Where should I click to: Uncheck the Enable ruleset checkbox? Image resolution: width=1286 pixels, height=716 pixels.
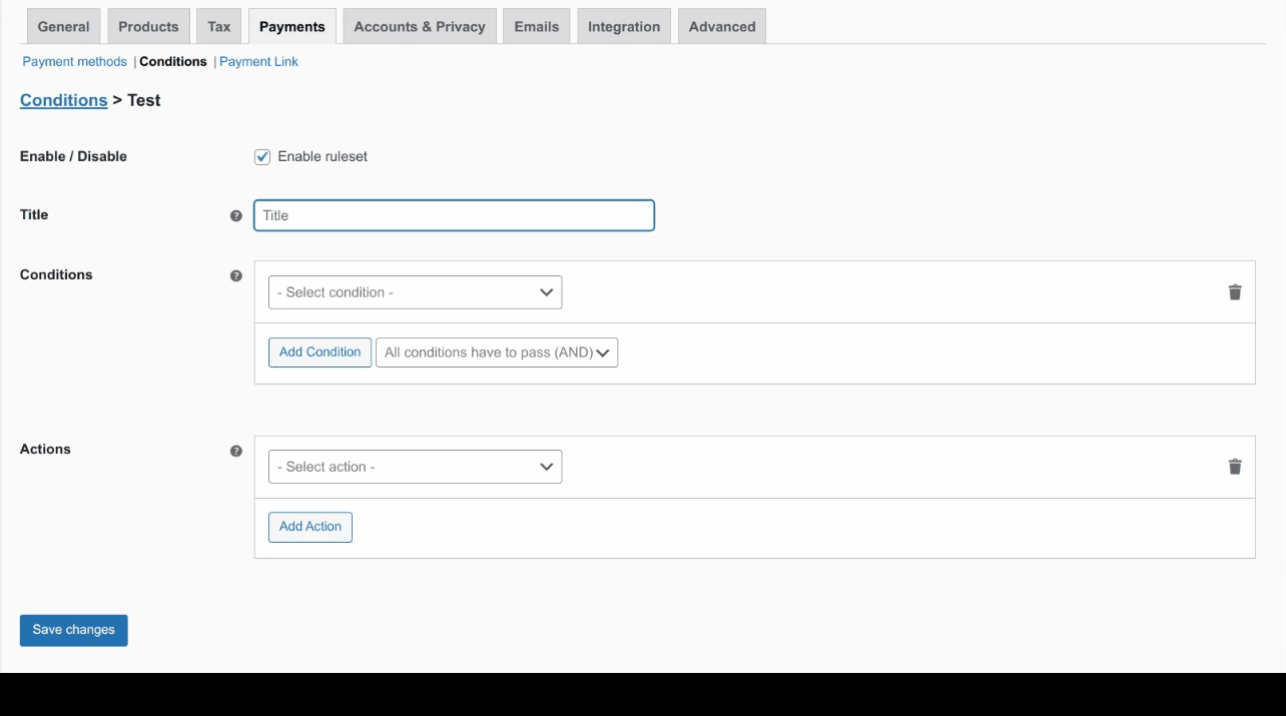pos(263,157)
